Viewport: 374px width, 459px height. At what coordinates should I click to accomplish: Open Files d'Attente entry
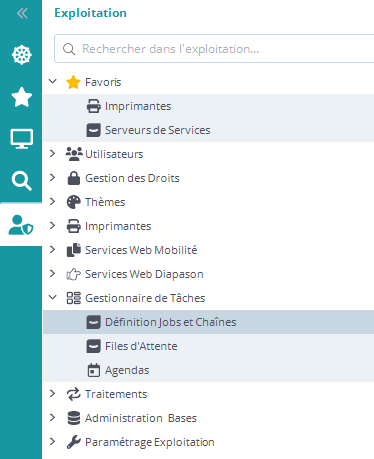coord(209,346)
